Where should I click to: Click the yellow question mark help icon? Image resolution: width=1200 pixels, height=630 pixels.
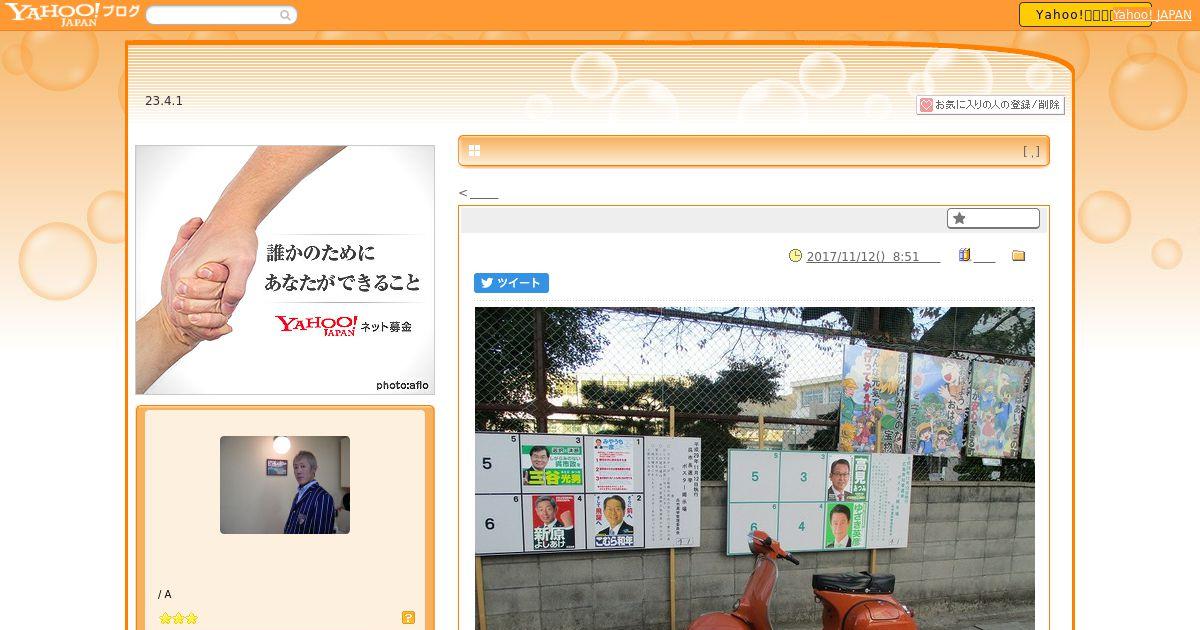[408, 618]
